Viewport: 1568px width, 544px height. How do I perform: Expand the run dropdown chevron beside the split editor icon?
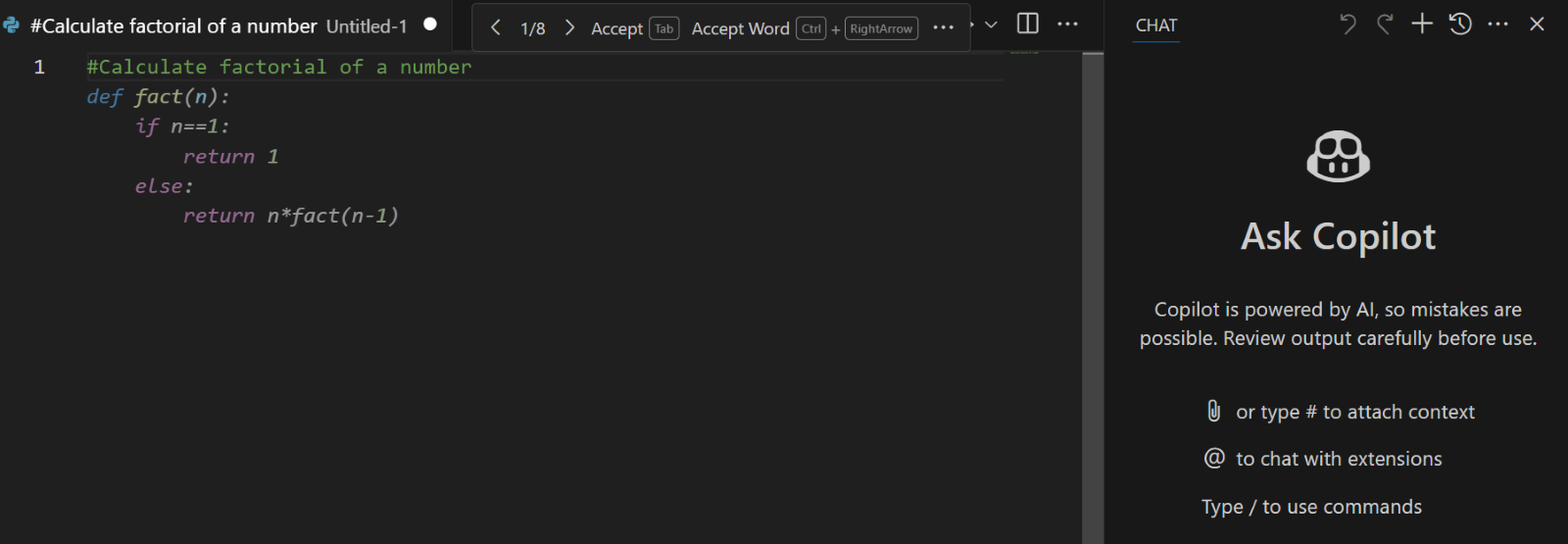tap(991, 25)
